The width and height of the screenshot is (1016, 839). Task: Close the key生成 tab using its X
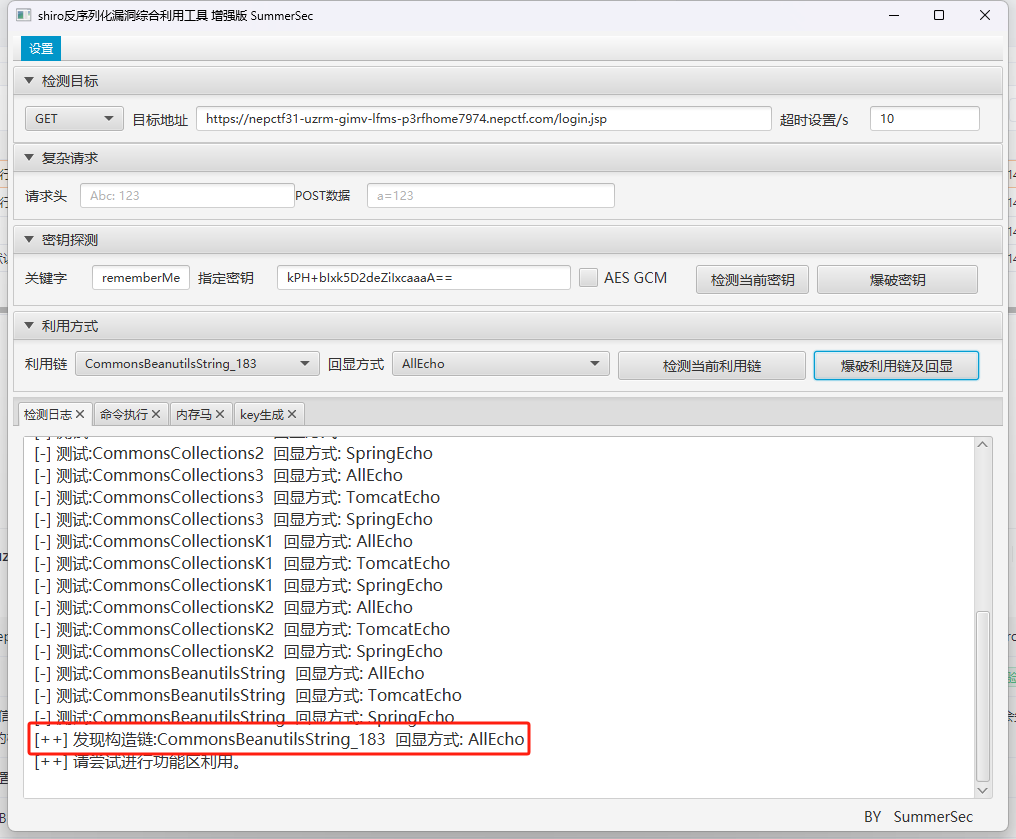pos(292,414)
